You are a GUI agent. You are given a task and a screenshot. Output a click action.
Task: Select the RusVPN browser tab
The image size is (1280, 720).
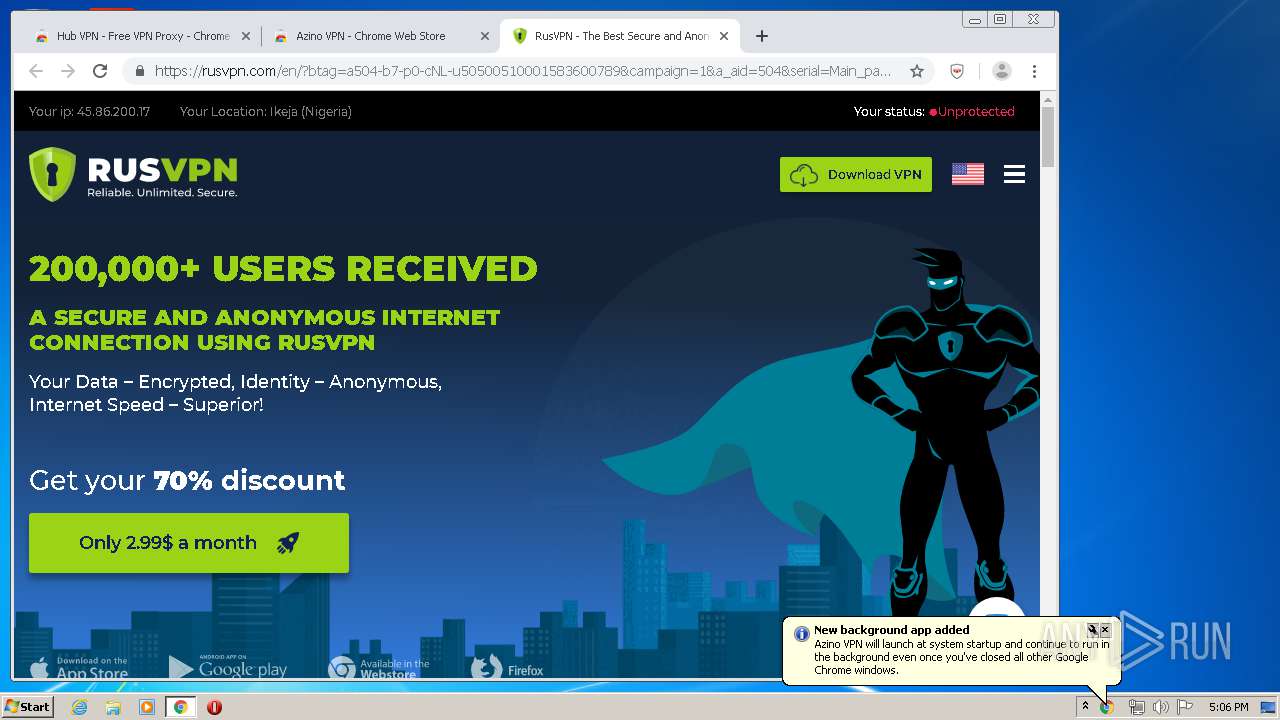(620, 36)
